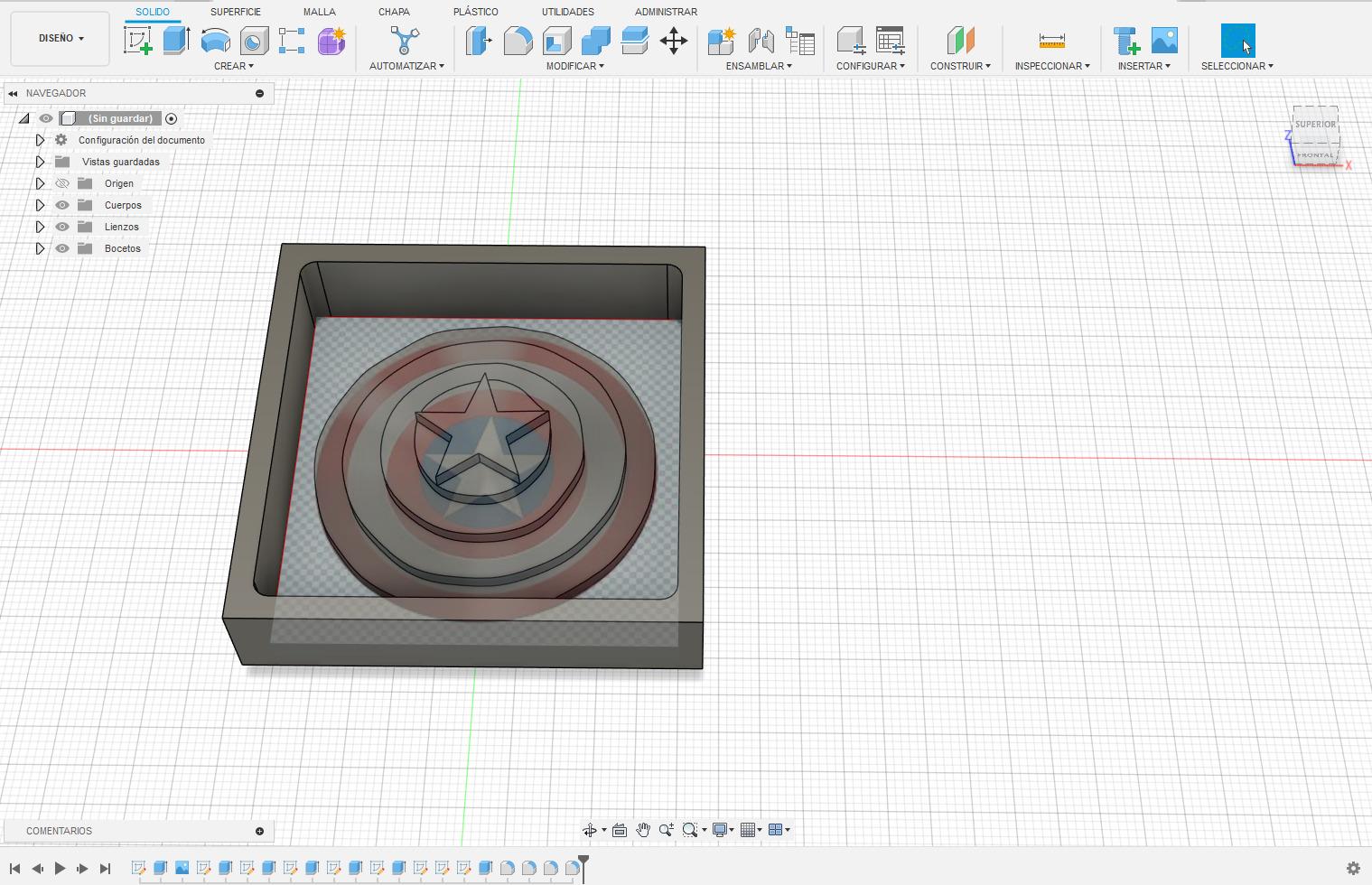This screenshot has height=885, width=1372.
Task: Select the Press Pull tool icon
Action: click(479, 41)
